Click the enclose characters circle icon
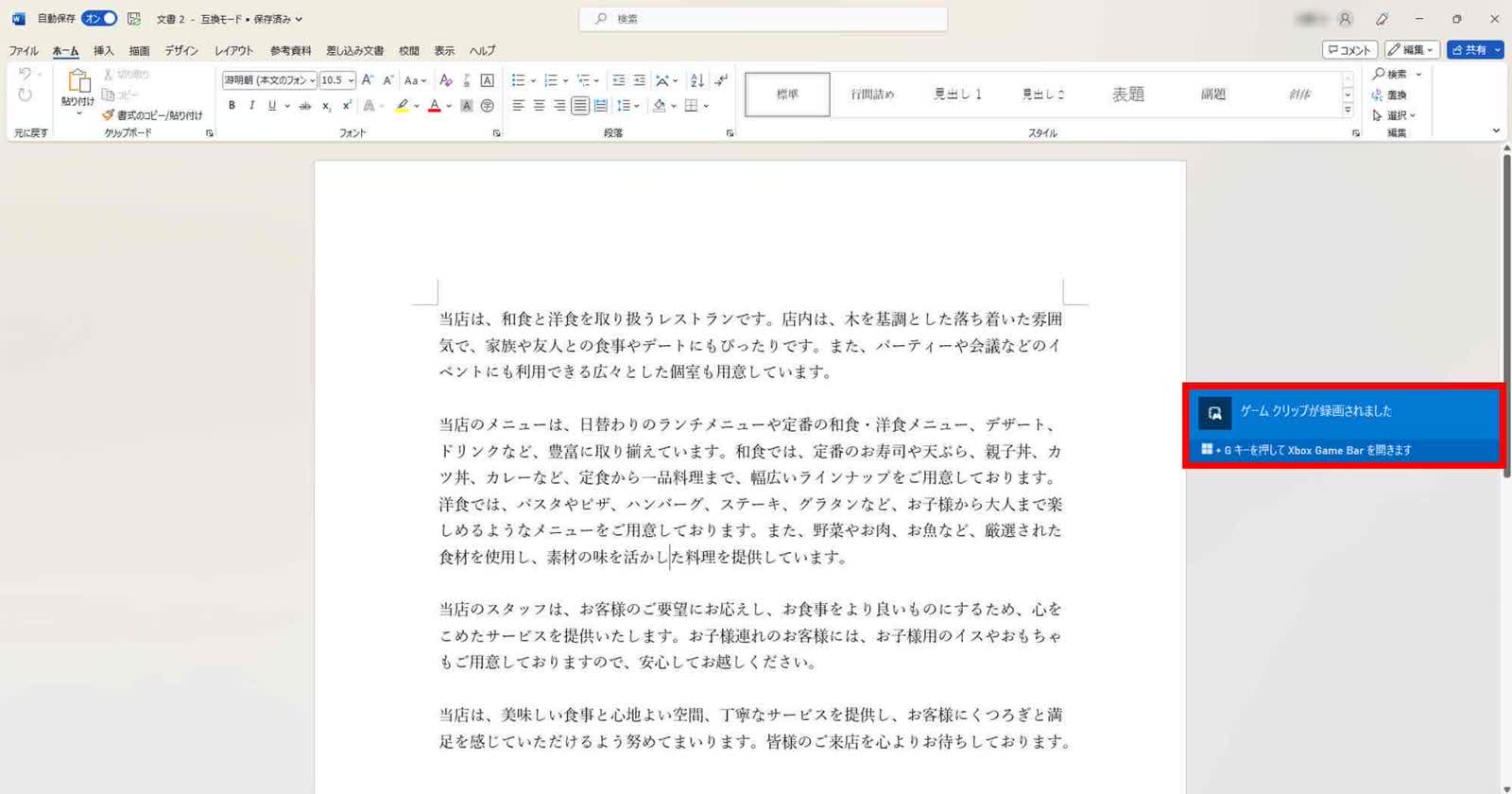 488,106
